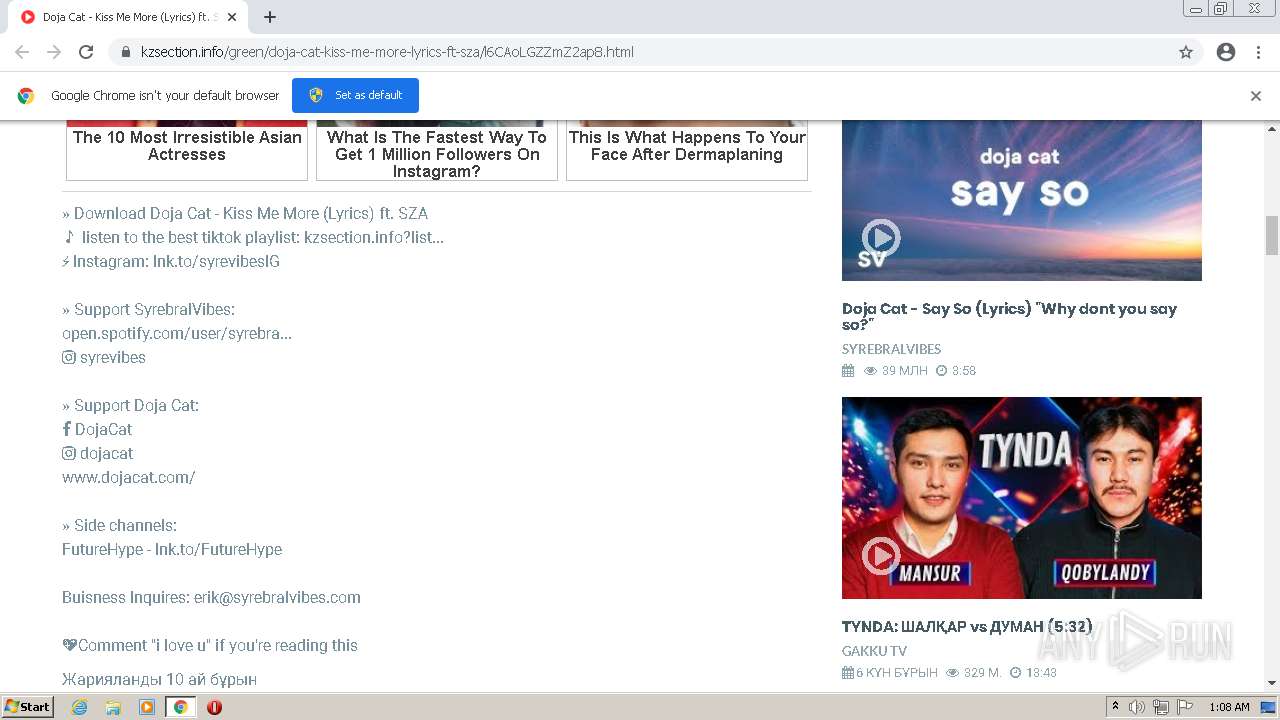Open the open.spotify.com/user/syrebra link
Screen dimensions: 1280x720
[177, 333]
